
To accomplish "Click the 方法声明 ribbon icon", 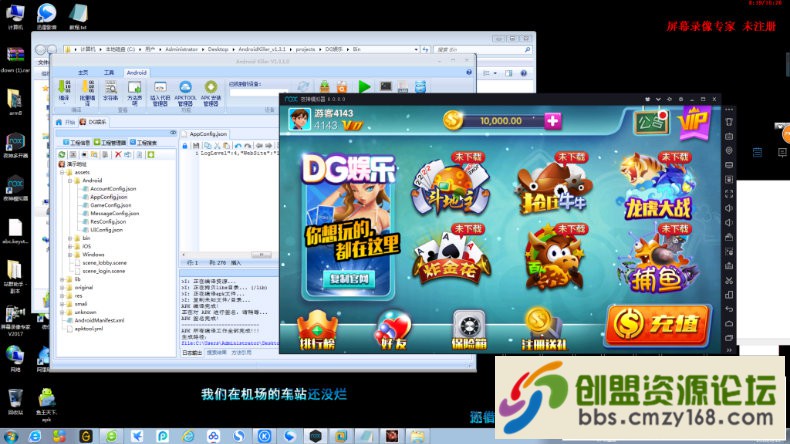I will (135, 92).
